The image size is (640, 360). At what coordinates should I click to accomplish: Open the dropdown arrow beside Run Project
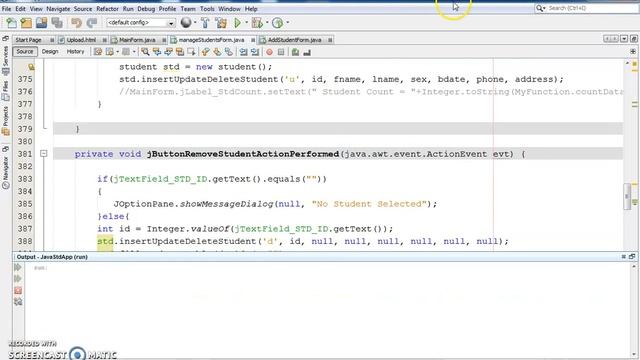point(246,22)
